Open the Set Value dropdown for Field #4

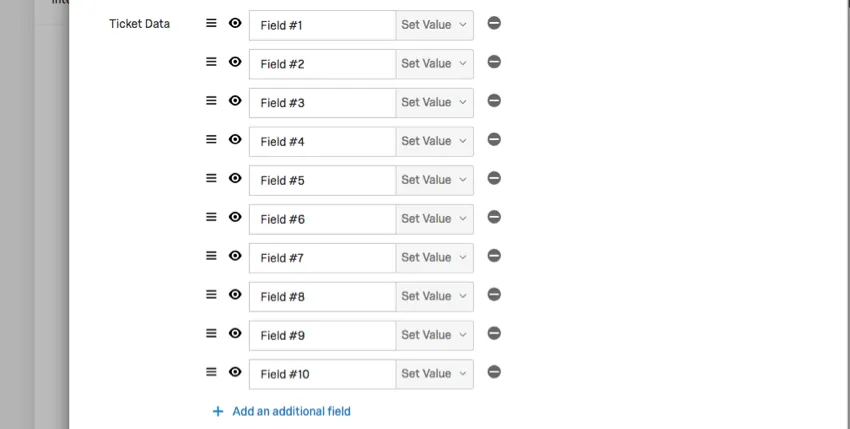pyautogui.click(x=435, y=141)
